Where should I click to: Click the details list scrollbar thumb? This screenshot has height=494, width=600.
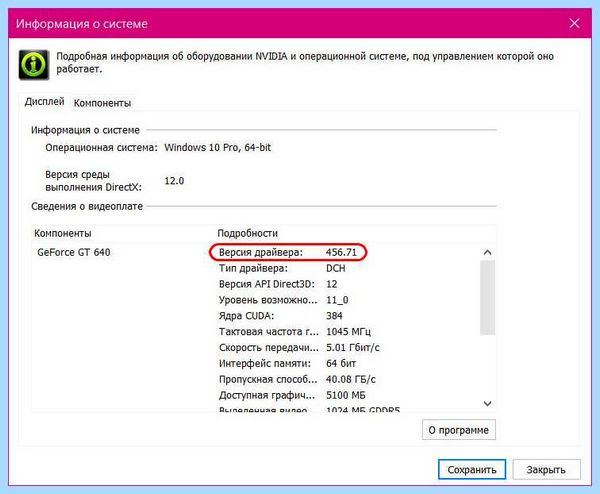click(x=487, y=298)
